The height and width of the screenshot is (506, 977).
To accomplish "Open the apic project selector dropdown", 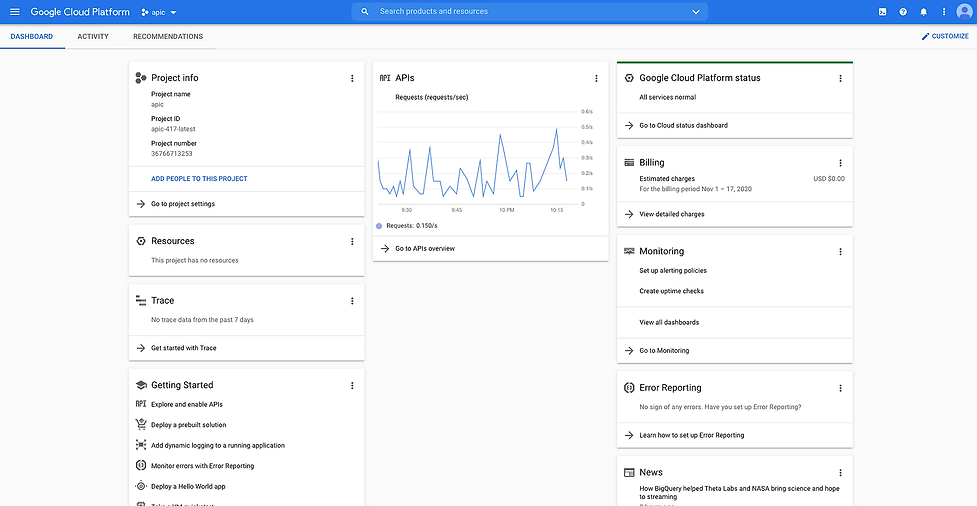I will [160, 12].
